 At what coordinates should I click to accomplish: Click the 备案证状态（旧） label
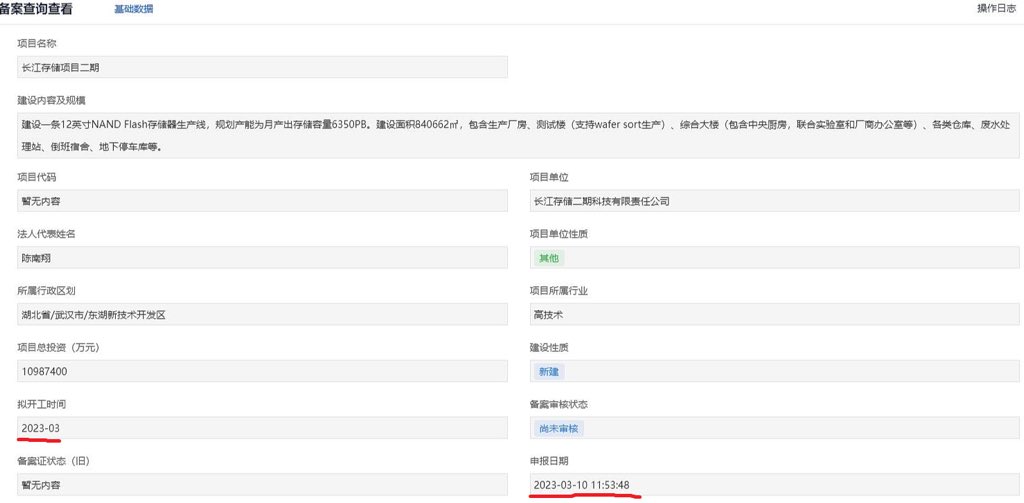coord(53,461)
